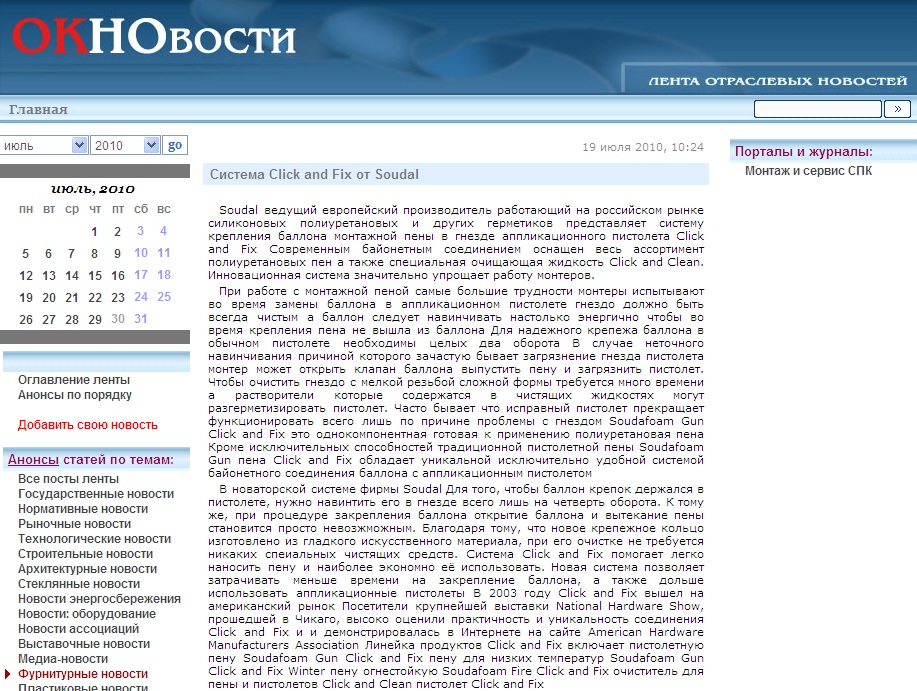The image size is (917, 691).
Task: Select calendar day 5
Action: 25,254
